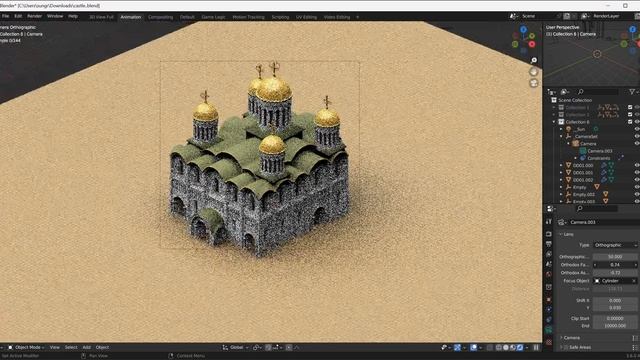
Task: Open the lens Type Orthographic dropdown
Action: tap(615, 245)
